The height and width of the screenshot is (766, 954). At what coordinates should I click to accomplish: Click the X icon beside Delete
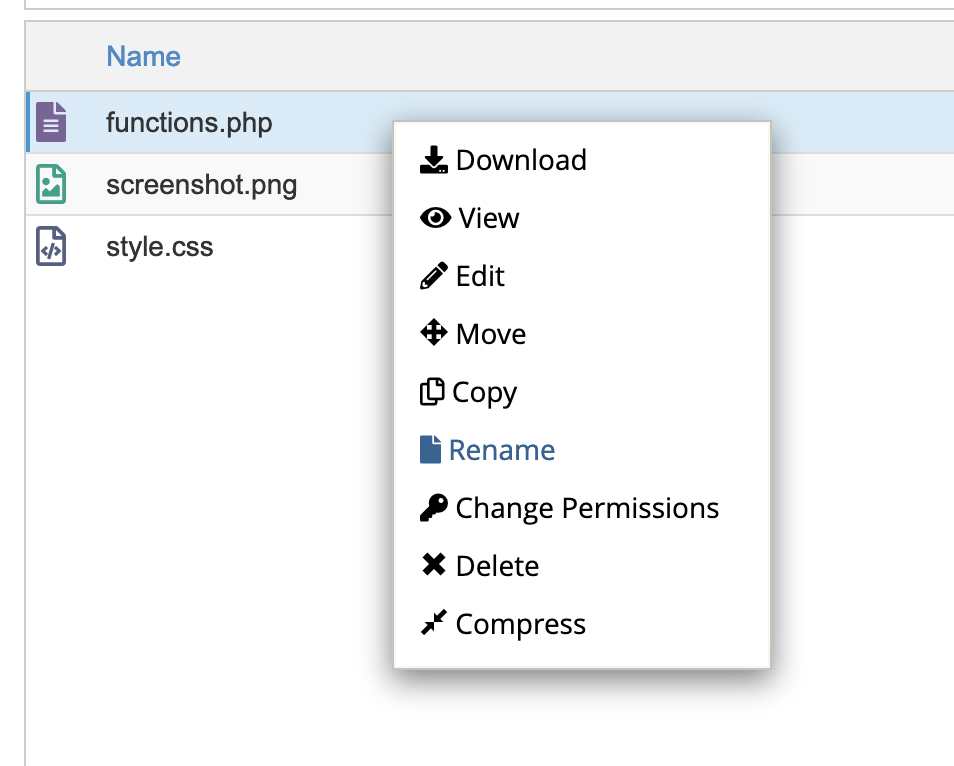coord(434,565)
